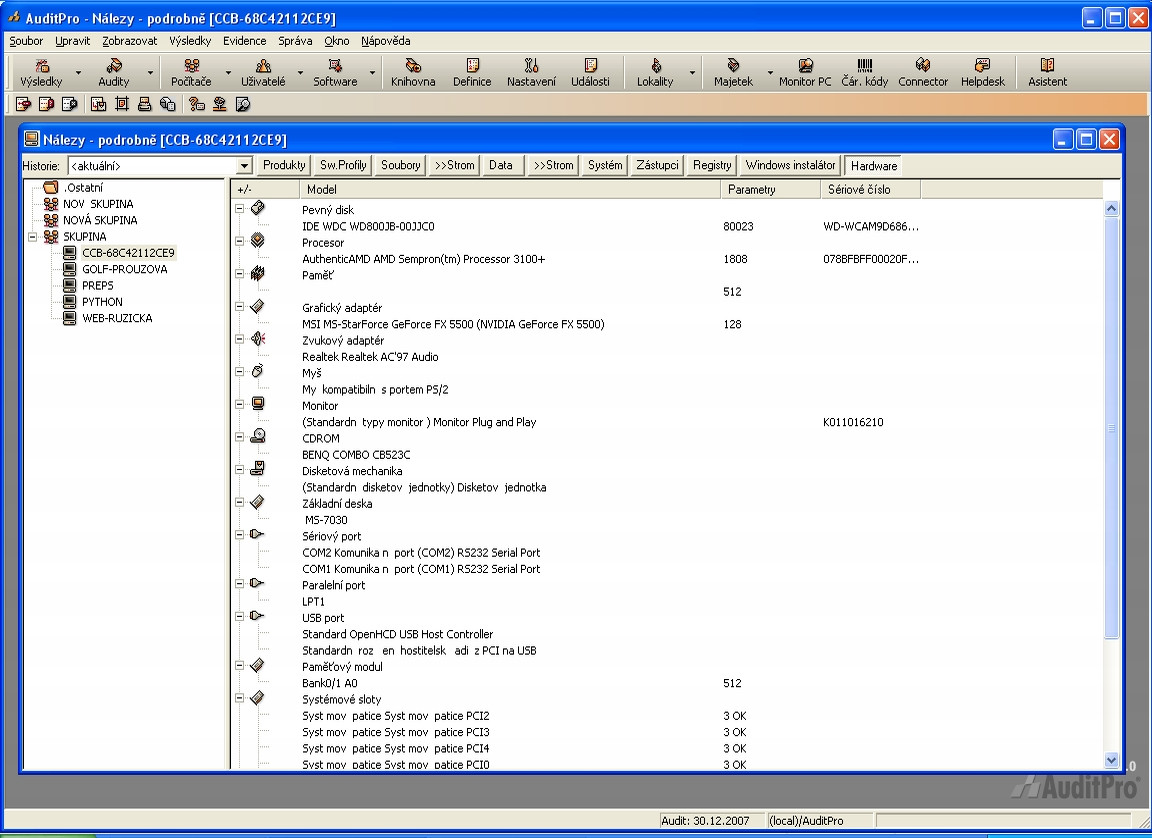The height and width of the screenshot is (838, 1152).
Task: Click the hardware list scrollbar down arrow
Action: click(1111, 760)
